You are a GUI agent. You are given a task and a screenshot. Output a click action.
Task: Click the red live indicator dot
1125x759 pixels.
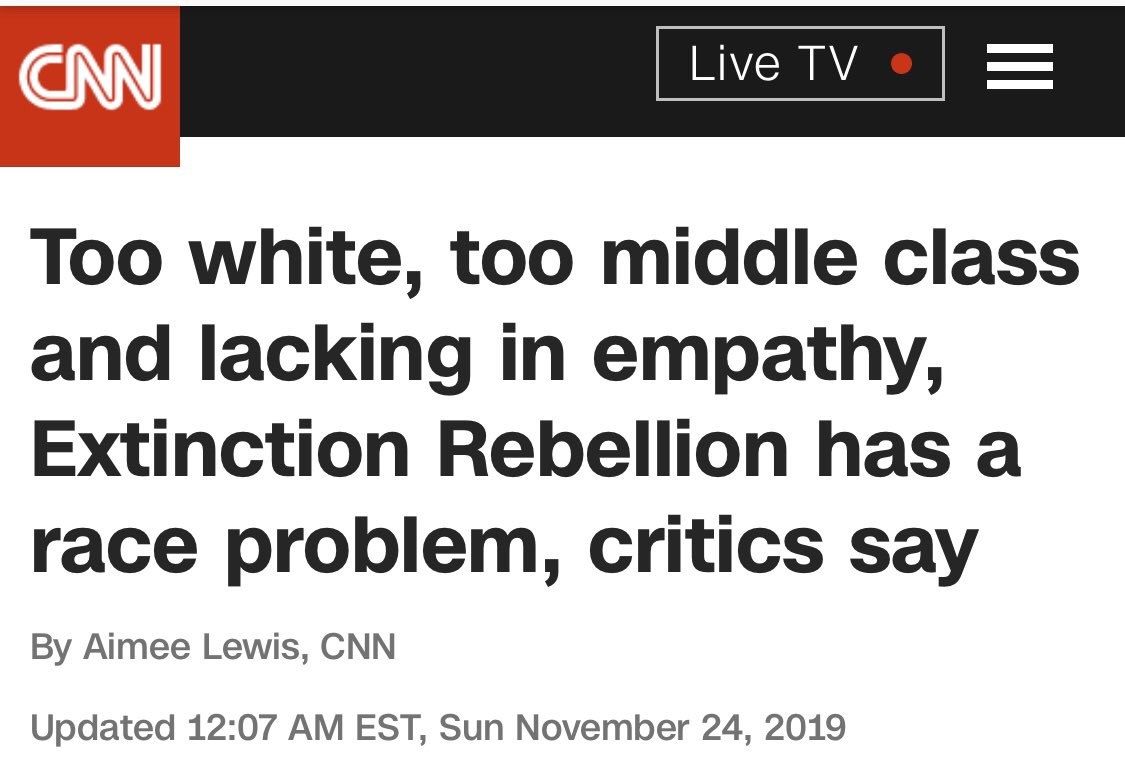click(901, 64)
